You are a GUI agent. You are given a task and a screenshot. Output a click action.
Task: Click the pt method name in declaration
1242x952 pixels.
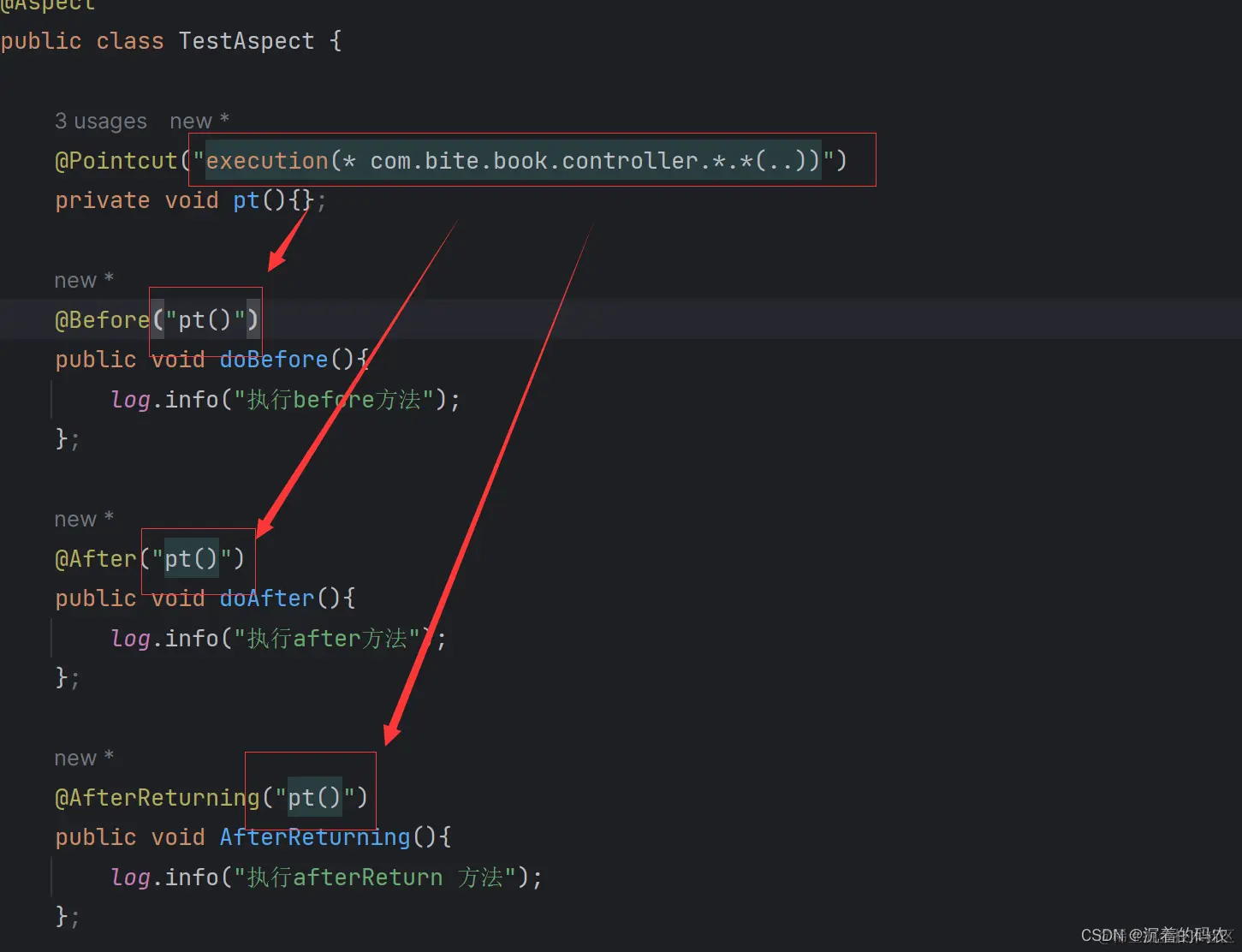(x=247, y=200)
